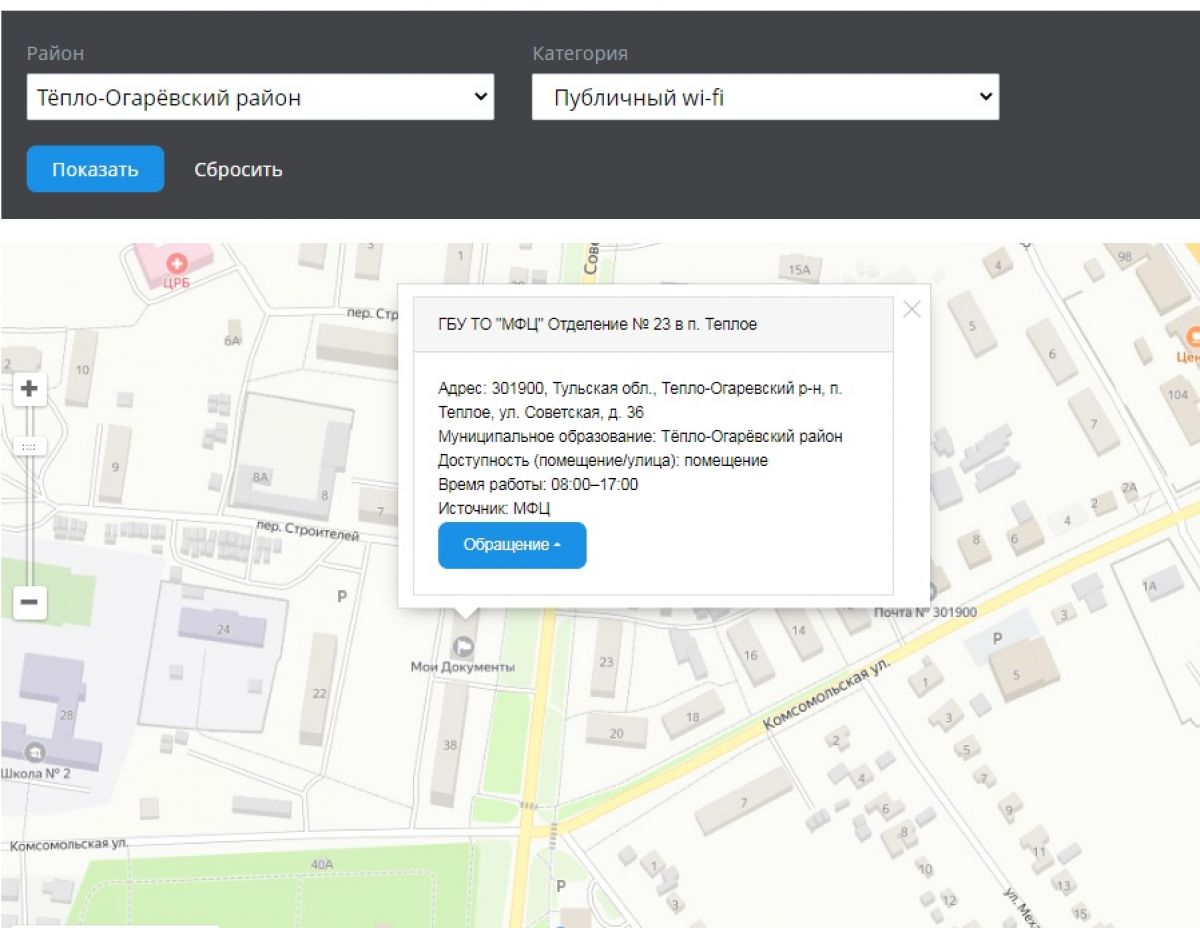
Task: Open the Категория dropdown
Action: click(765, 98)
